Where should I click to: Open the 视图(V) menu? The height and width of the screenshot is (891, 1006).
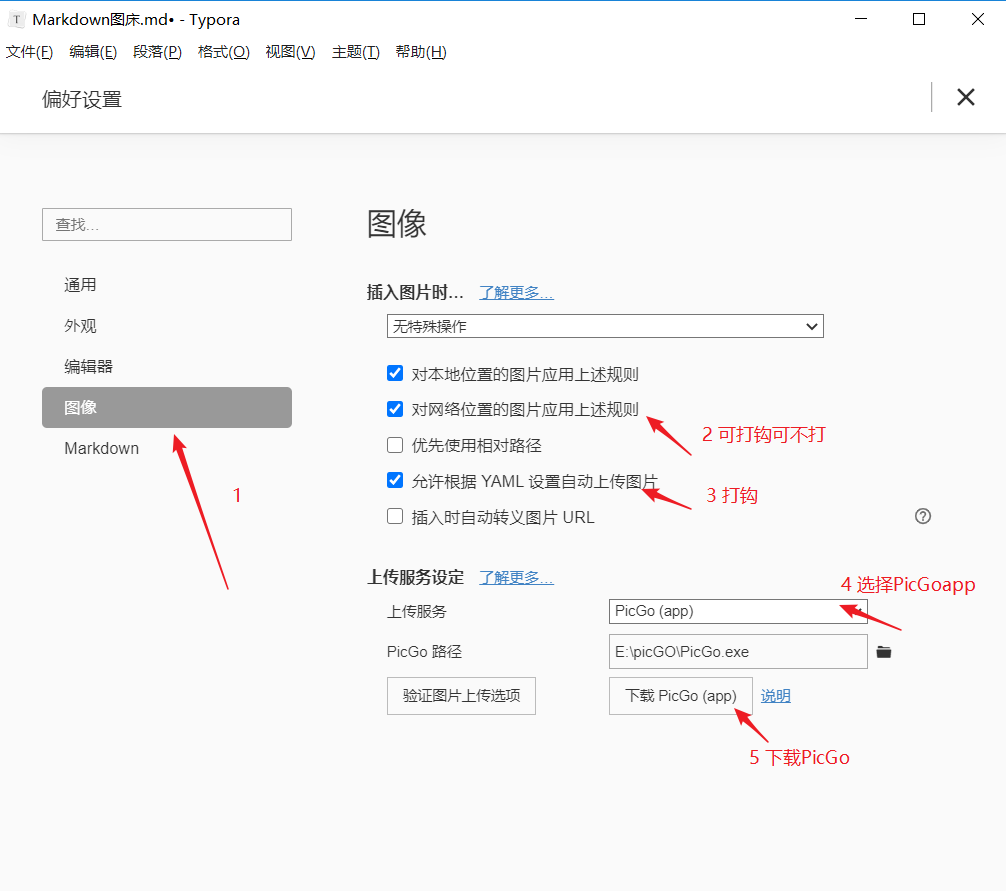pyautogui.click(x=290, y=52)
